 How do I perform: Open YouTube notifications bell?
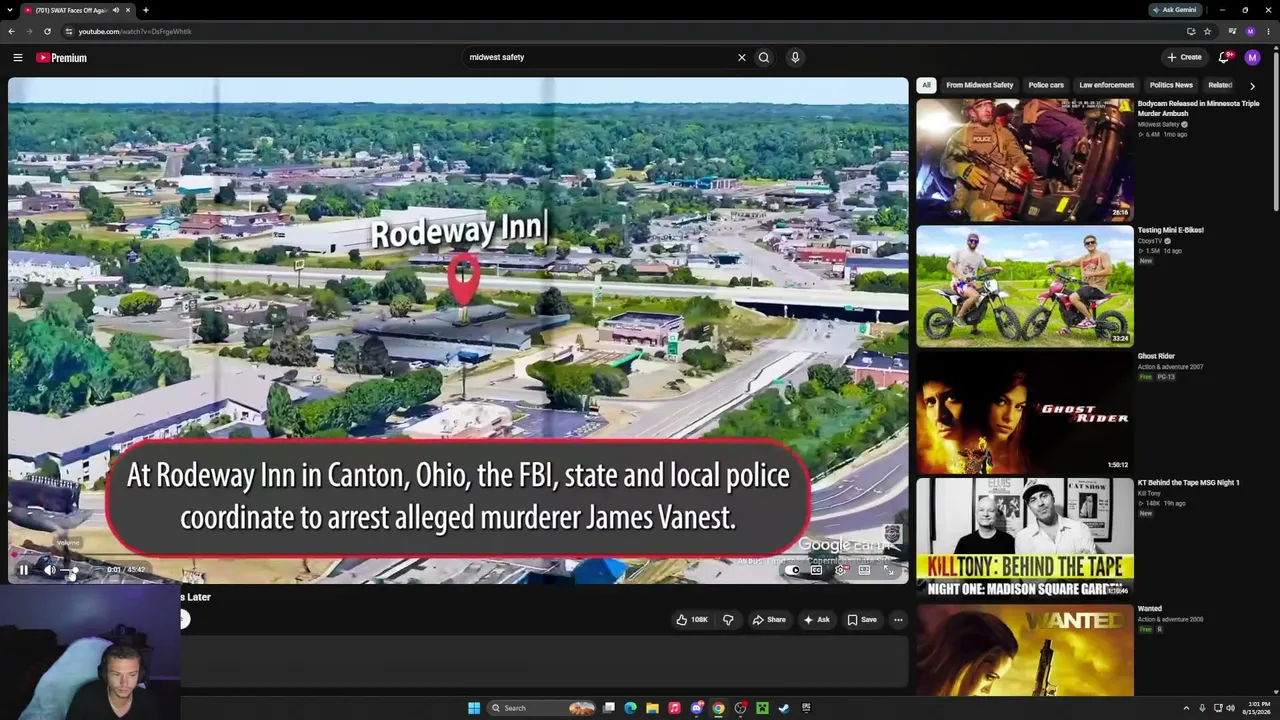[1224, 57]
